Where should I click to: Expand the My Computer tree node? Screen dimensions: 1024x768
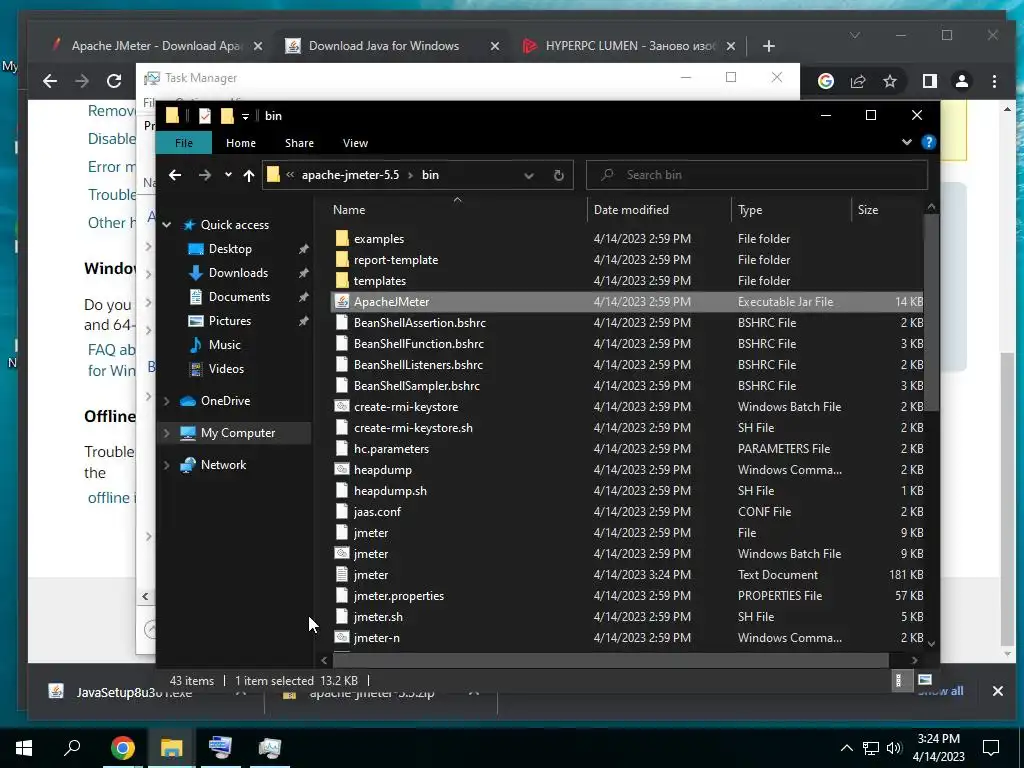[x=167, y=433]
